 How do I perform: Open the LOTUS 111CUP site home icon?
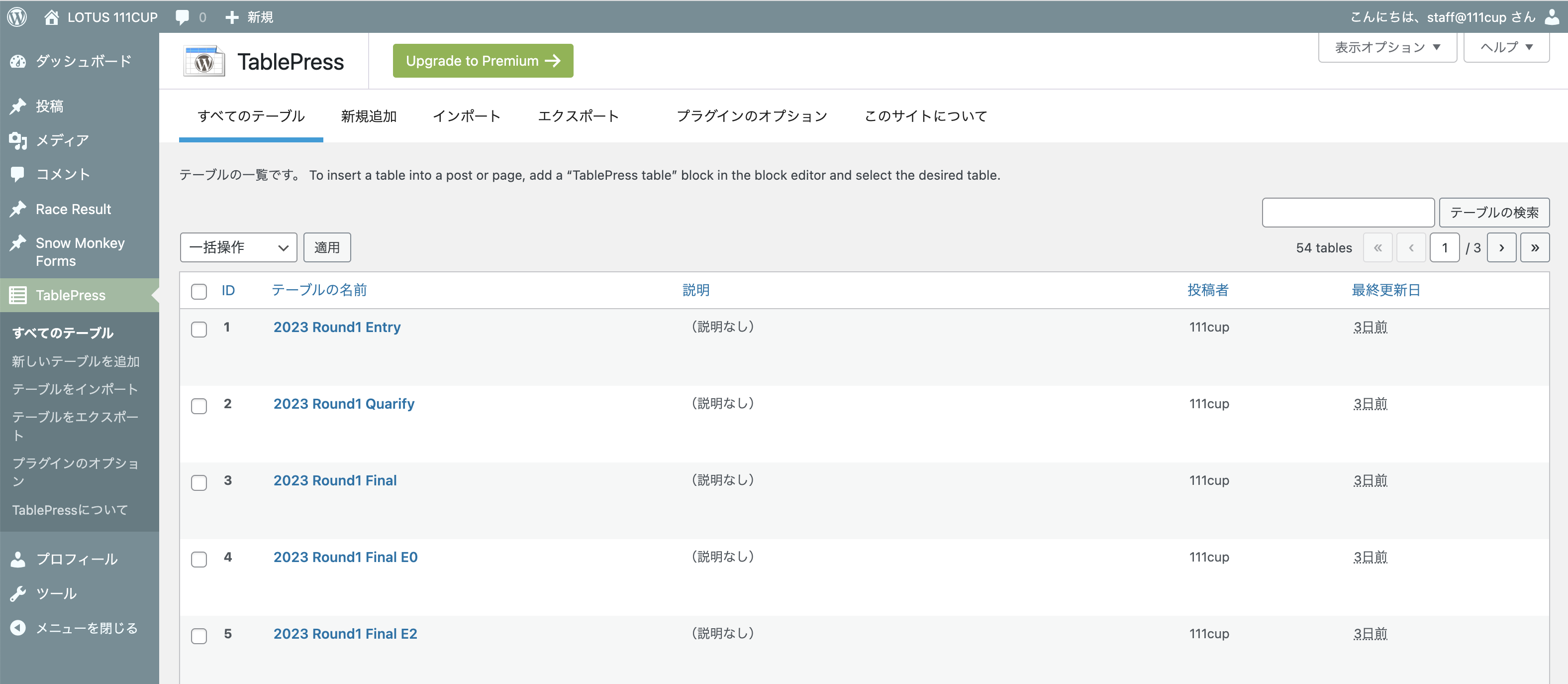[52, 17]
